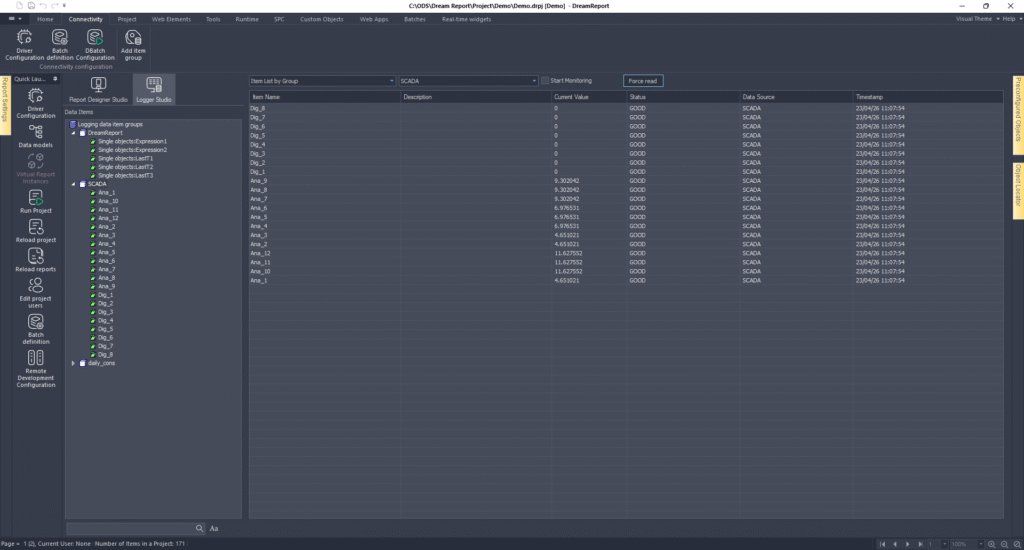Click the Save icon in title bar
Screen dimensions: 1024x550
31,5
